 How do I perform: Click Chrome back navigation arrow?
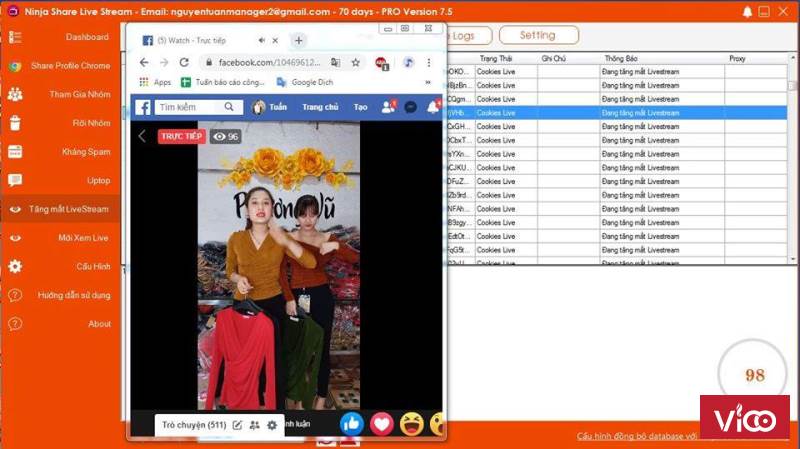(144, 62)
